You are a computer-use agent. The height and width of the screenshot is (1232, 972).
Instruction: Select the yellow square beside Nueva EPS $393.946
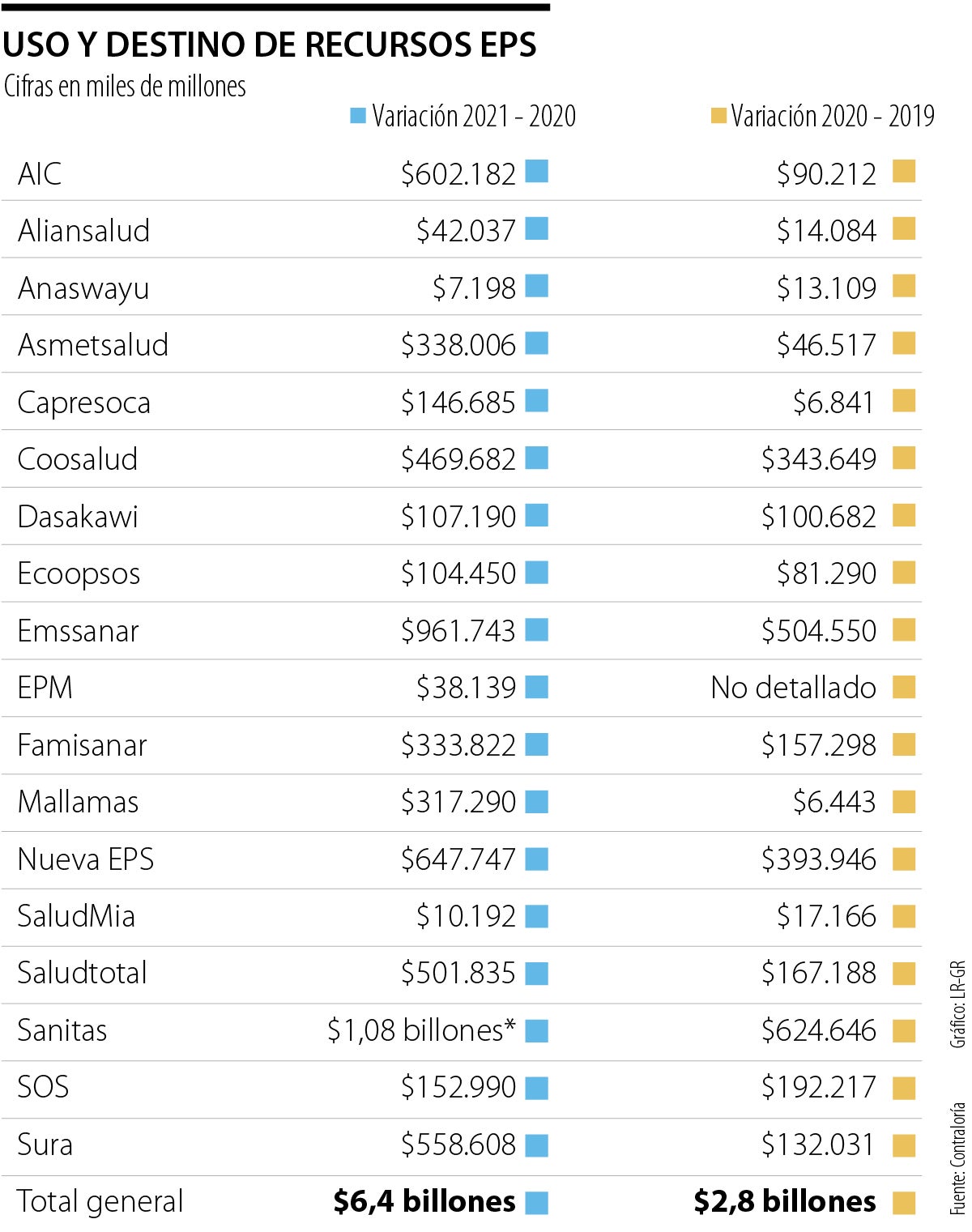pos(904,859)
